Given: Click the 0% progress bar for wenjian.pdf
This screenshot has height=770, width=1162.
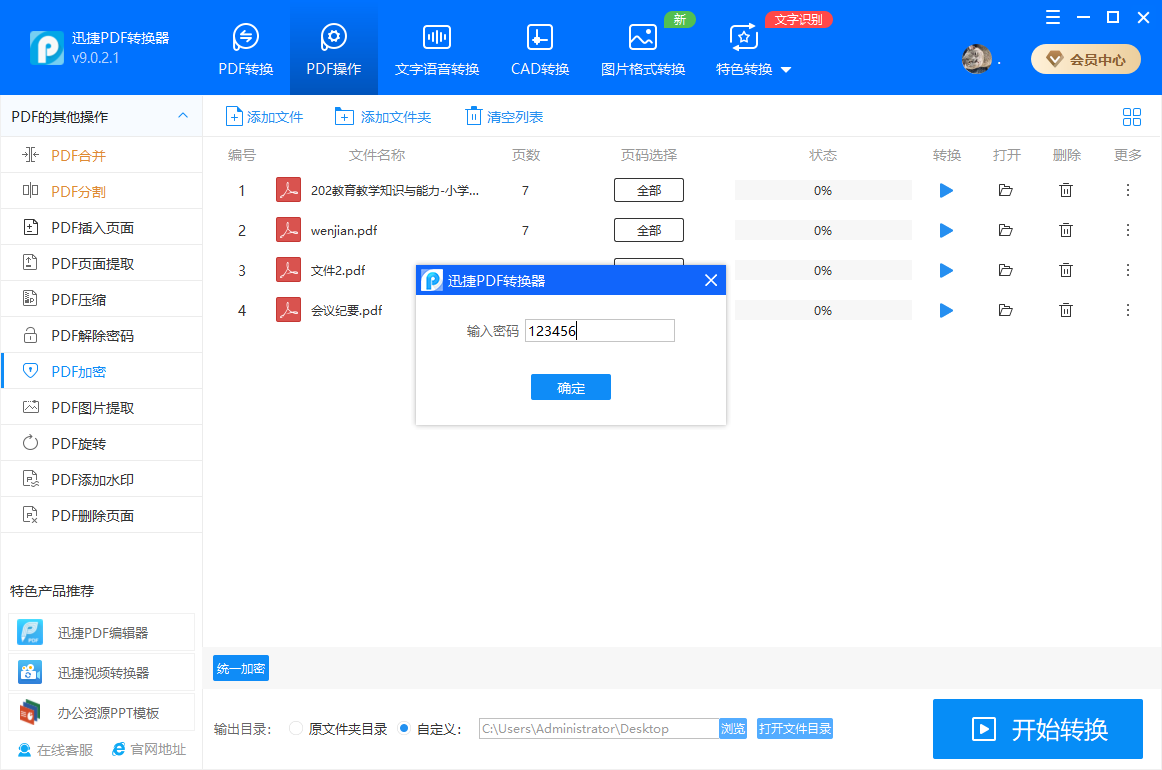Looking at the screenshot, I should tap(823, 230).
